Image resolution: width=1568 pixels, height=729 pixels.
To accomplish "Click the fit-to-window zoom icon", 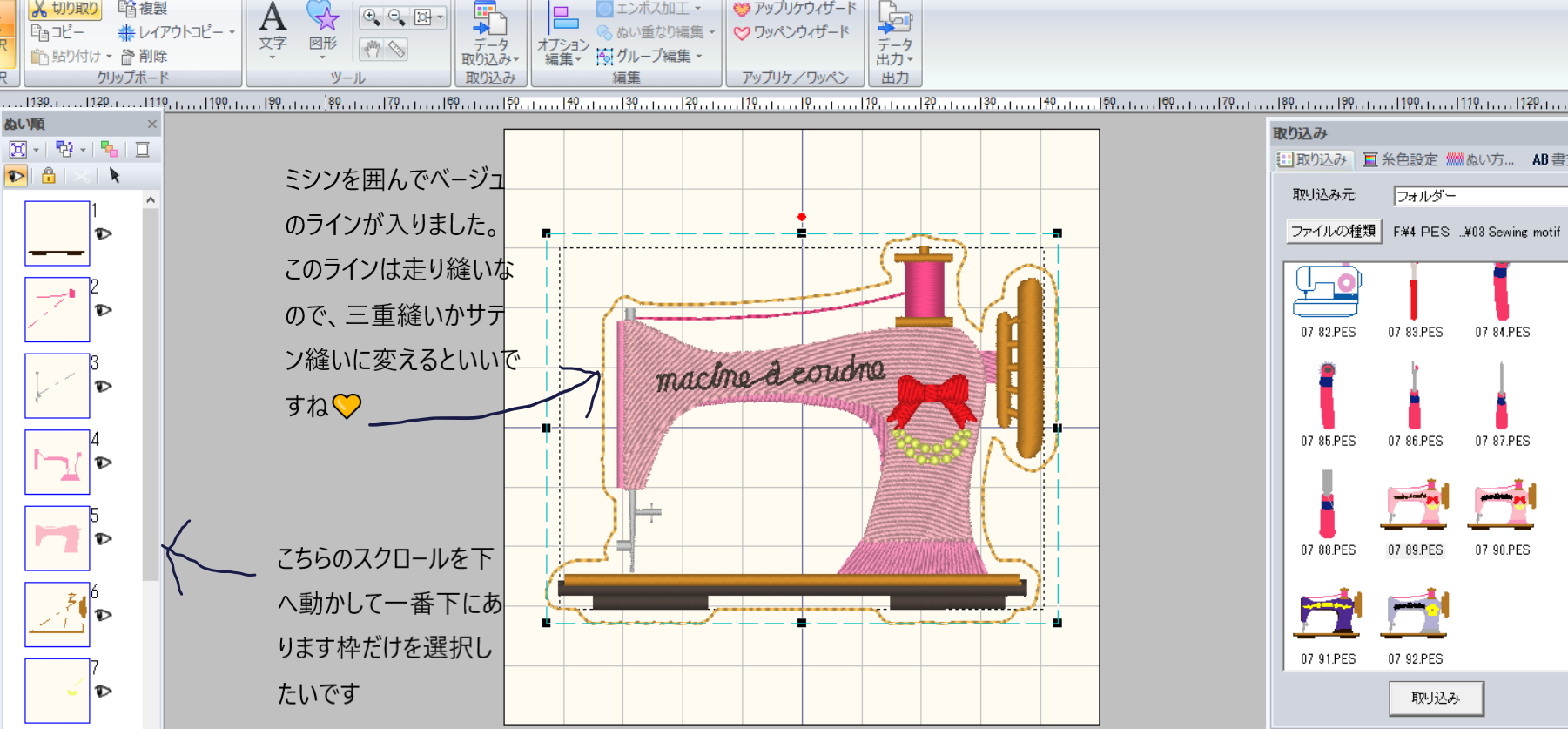I will point(423,17).
